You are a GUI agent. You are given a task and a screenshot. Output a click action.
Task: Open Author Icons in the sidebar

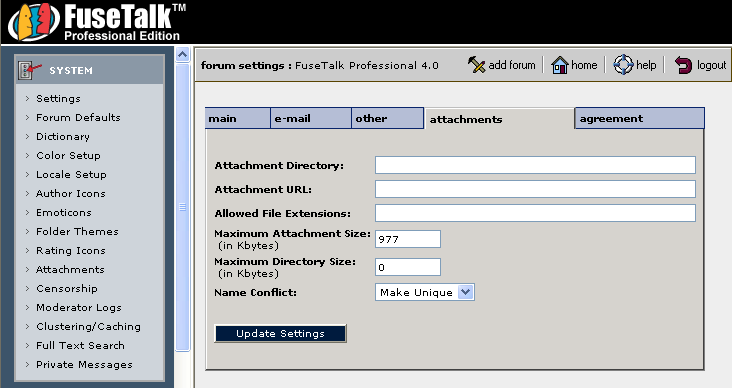click(70, 193)
